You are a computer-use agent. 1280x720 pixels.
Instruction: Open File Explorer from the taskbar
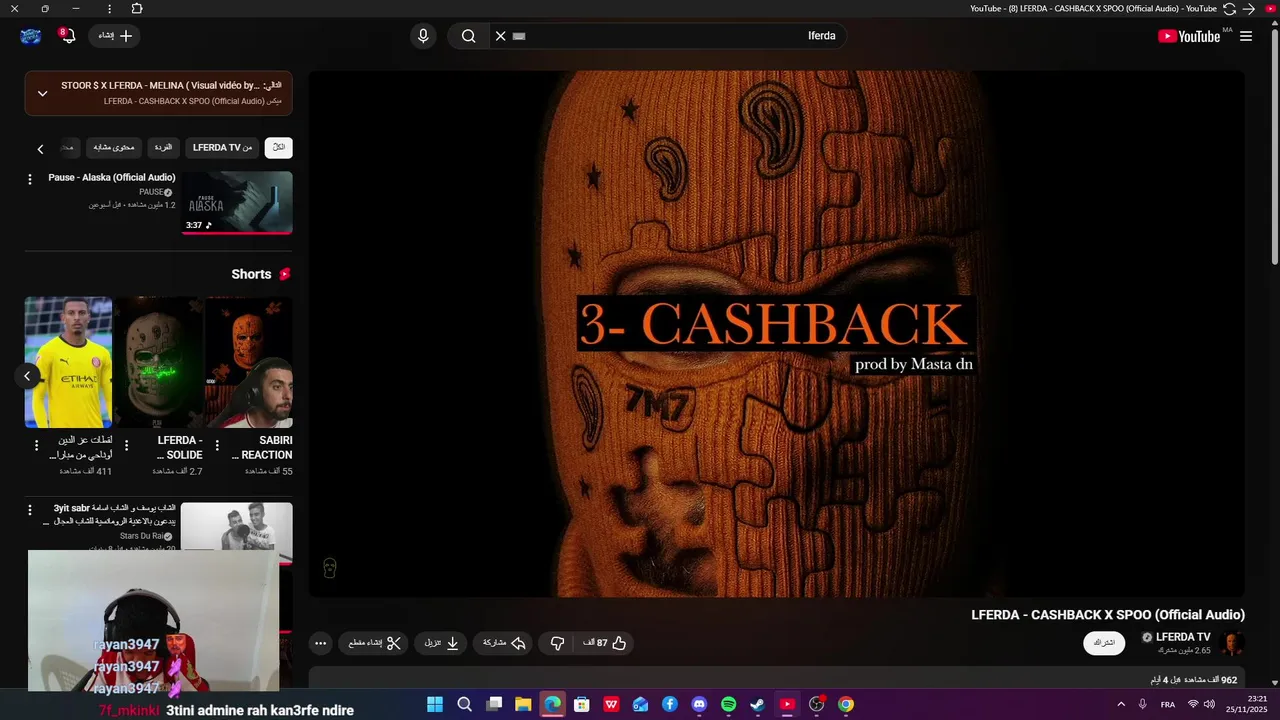[x=523, y=704]
